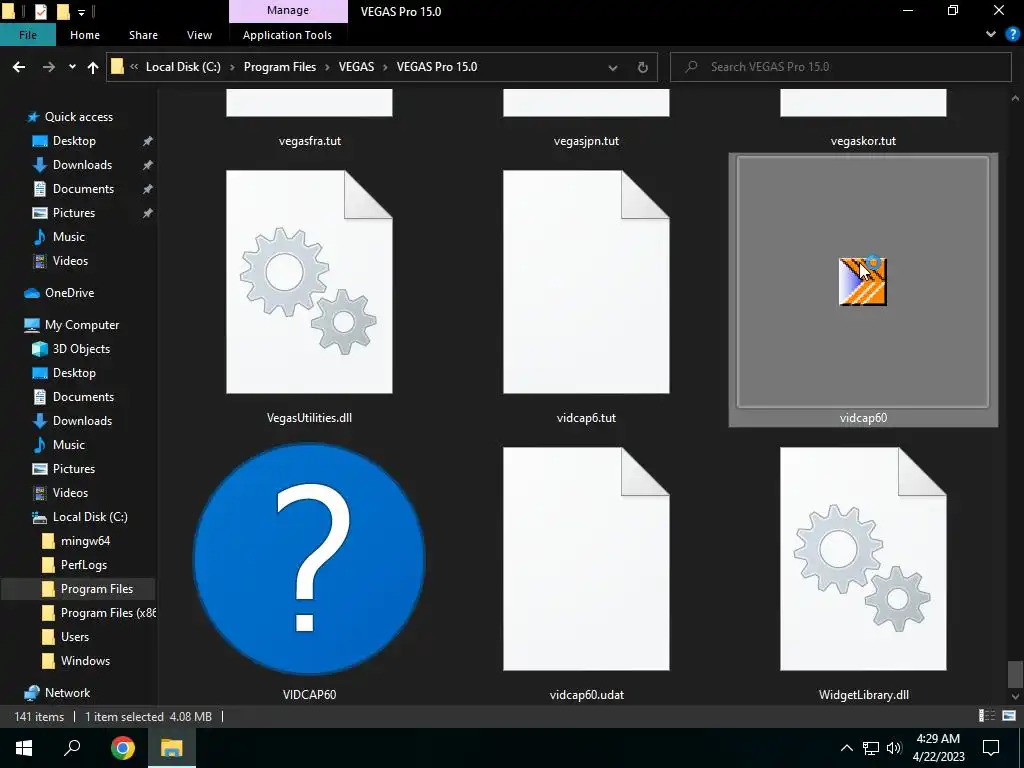Click Local Disk (C:) in address bar
Screen dimensions: 1024x768
point(183,67)
